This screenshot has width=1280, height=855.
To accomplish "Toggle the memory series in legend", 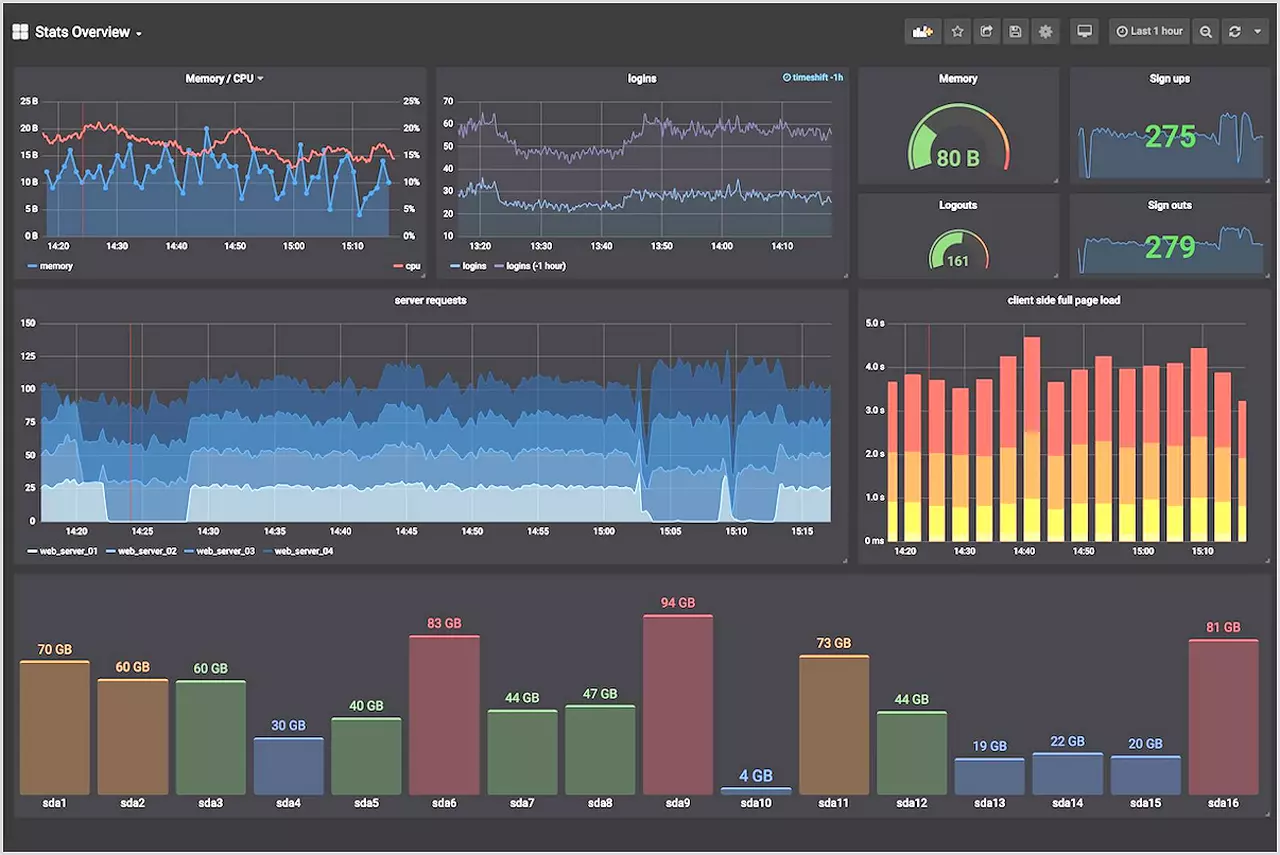I will click(x=50, y=266).
